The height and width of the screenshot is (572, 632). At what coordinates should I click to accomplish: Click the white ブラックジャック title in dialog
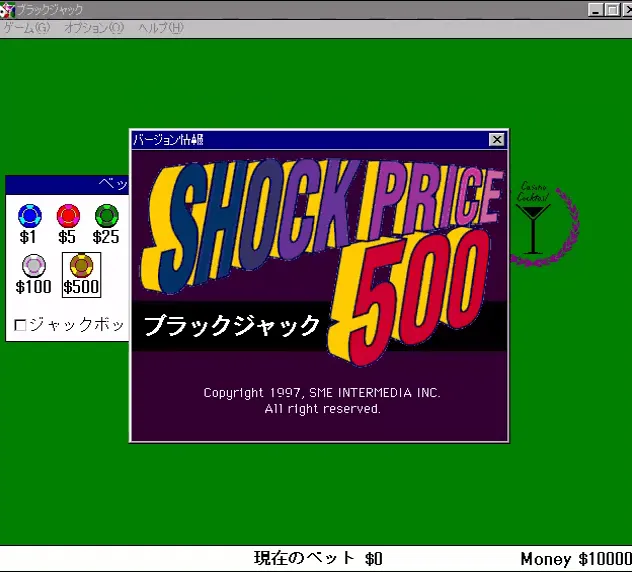pyautogui.click(x=231, y=326)
